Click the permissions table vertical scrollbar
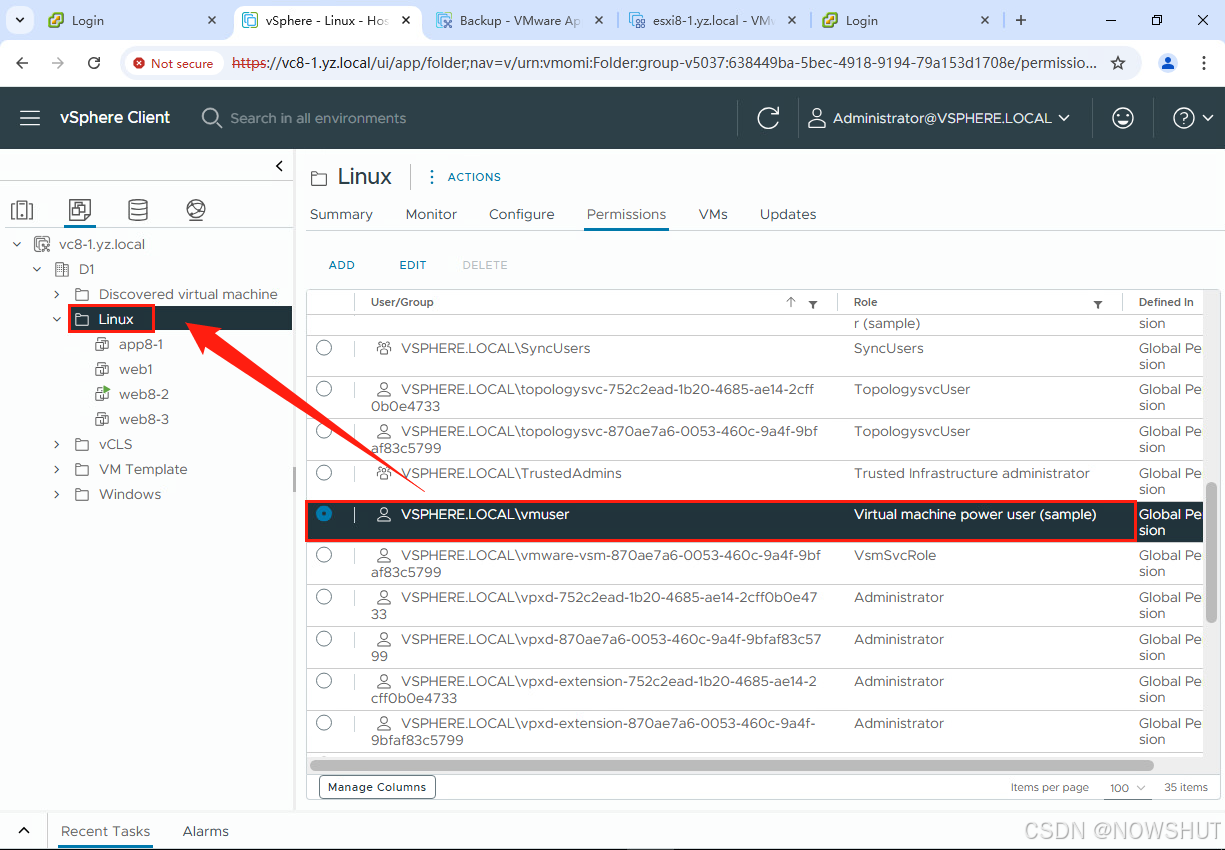 (x=1212, y=552)
